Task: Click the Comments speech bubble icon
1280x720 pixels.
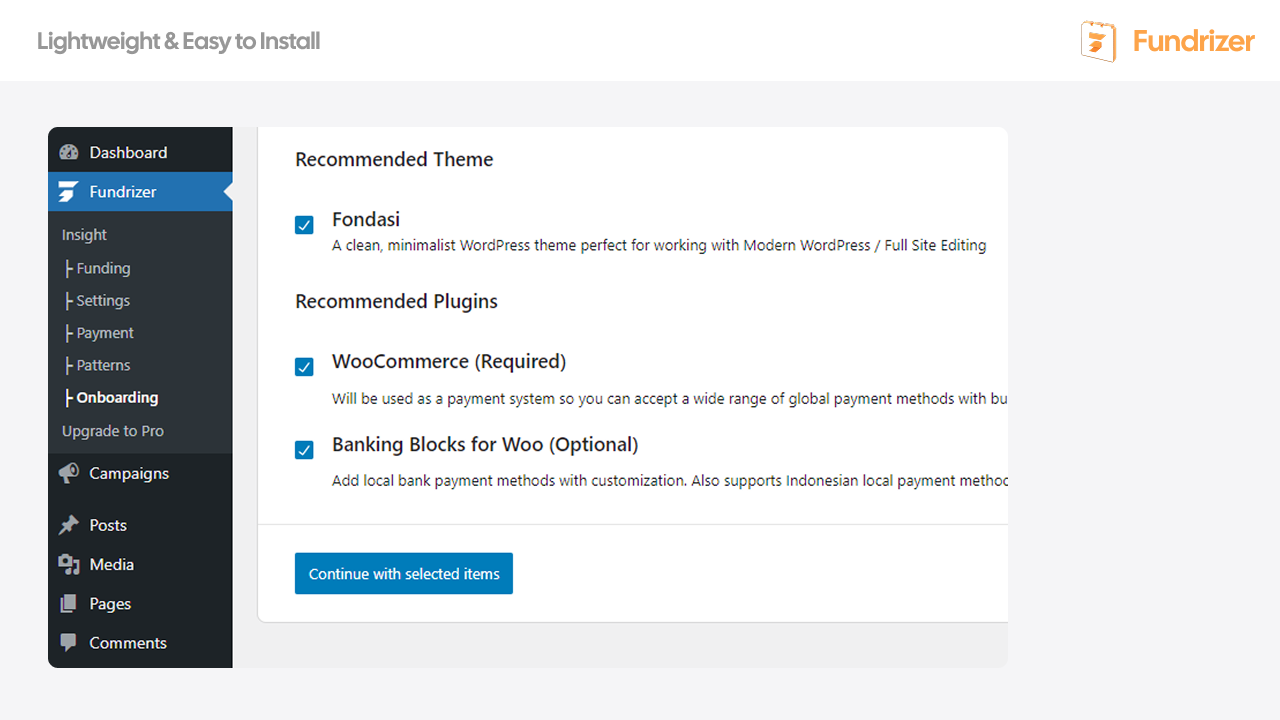Action: tap(69, 643)
